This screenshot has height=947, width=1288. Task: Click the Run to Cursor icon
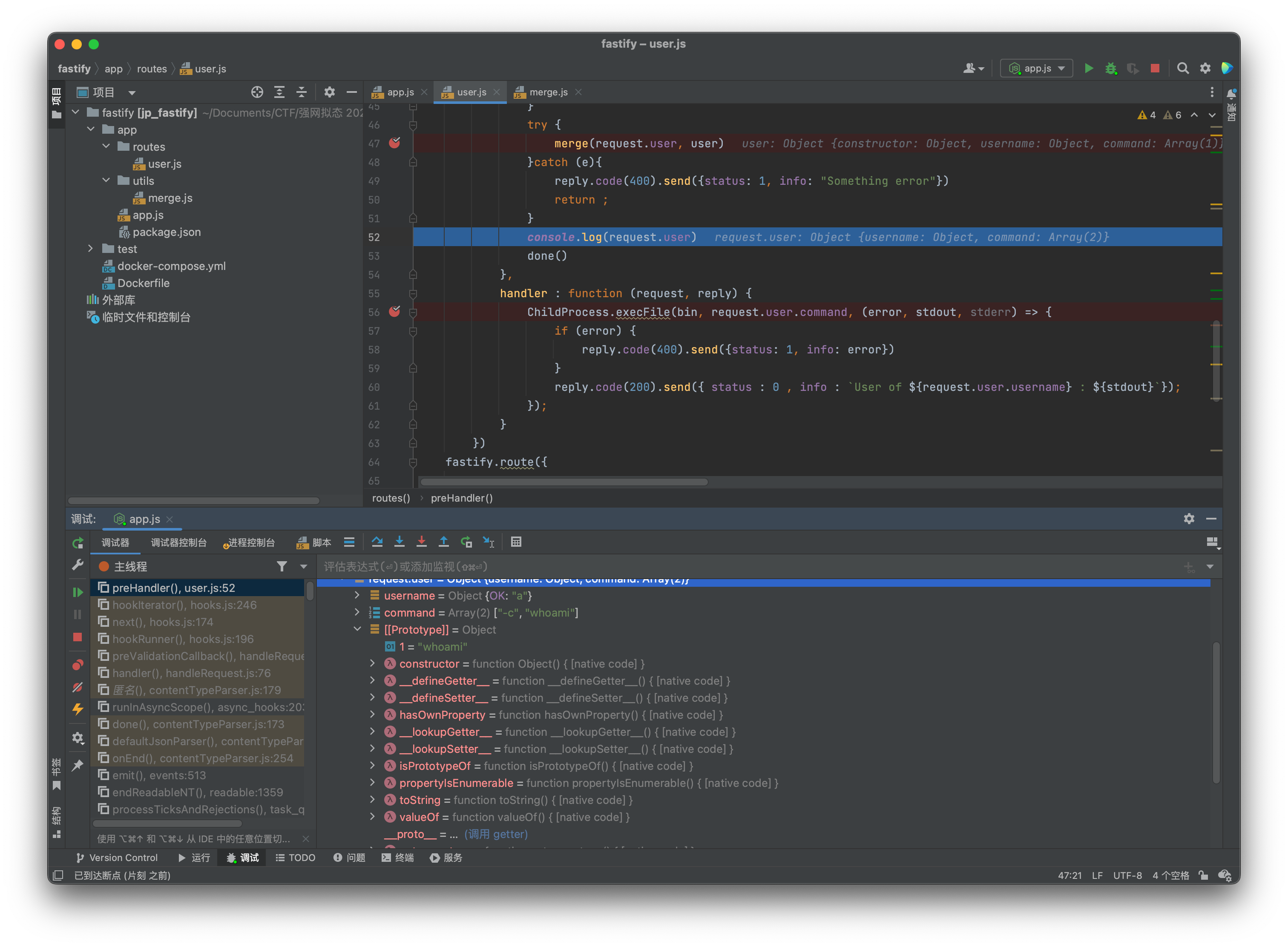(488, 542)
